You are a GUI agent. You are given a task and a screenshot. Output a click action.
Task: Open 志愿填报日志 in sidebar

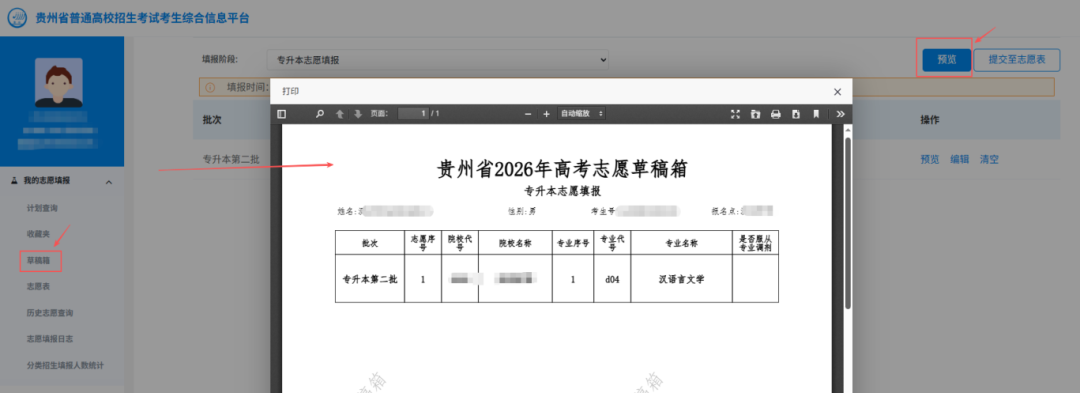[50, 339]
